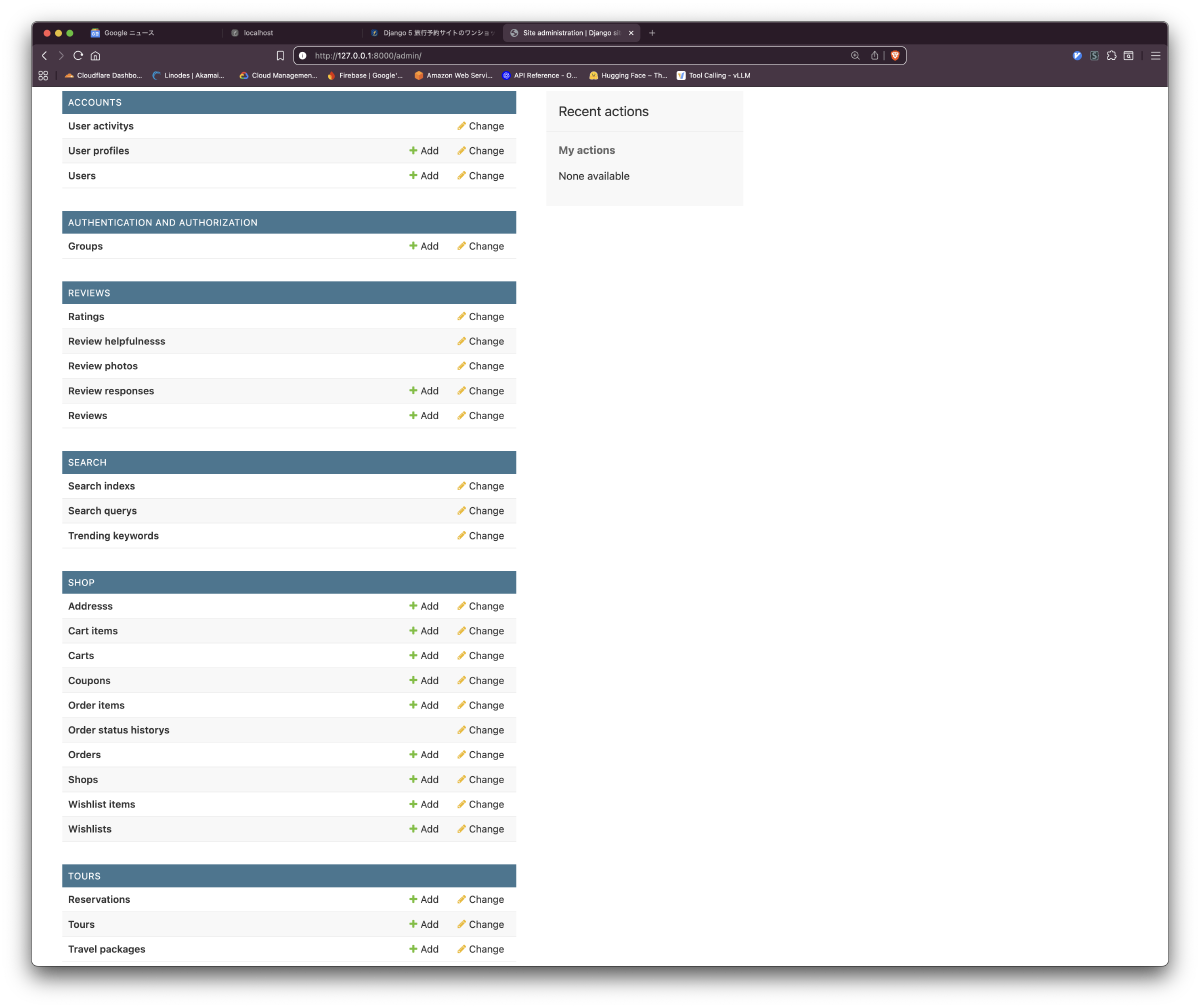
Task: Open the Brave Shields lion icon
Action: 895,56
